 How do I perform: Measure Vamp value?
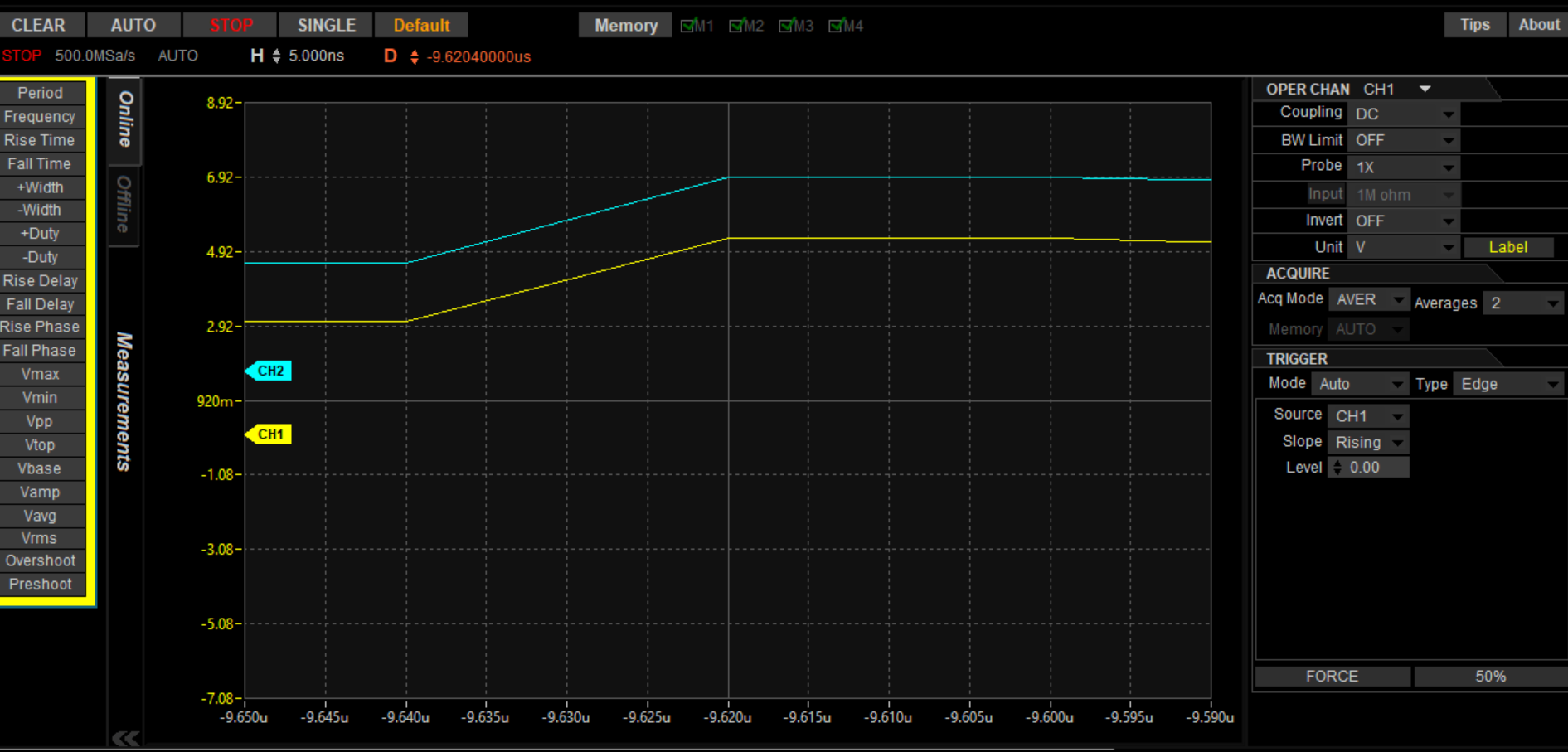42,492
